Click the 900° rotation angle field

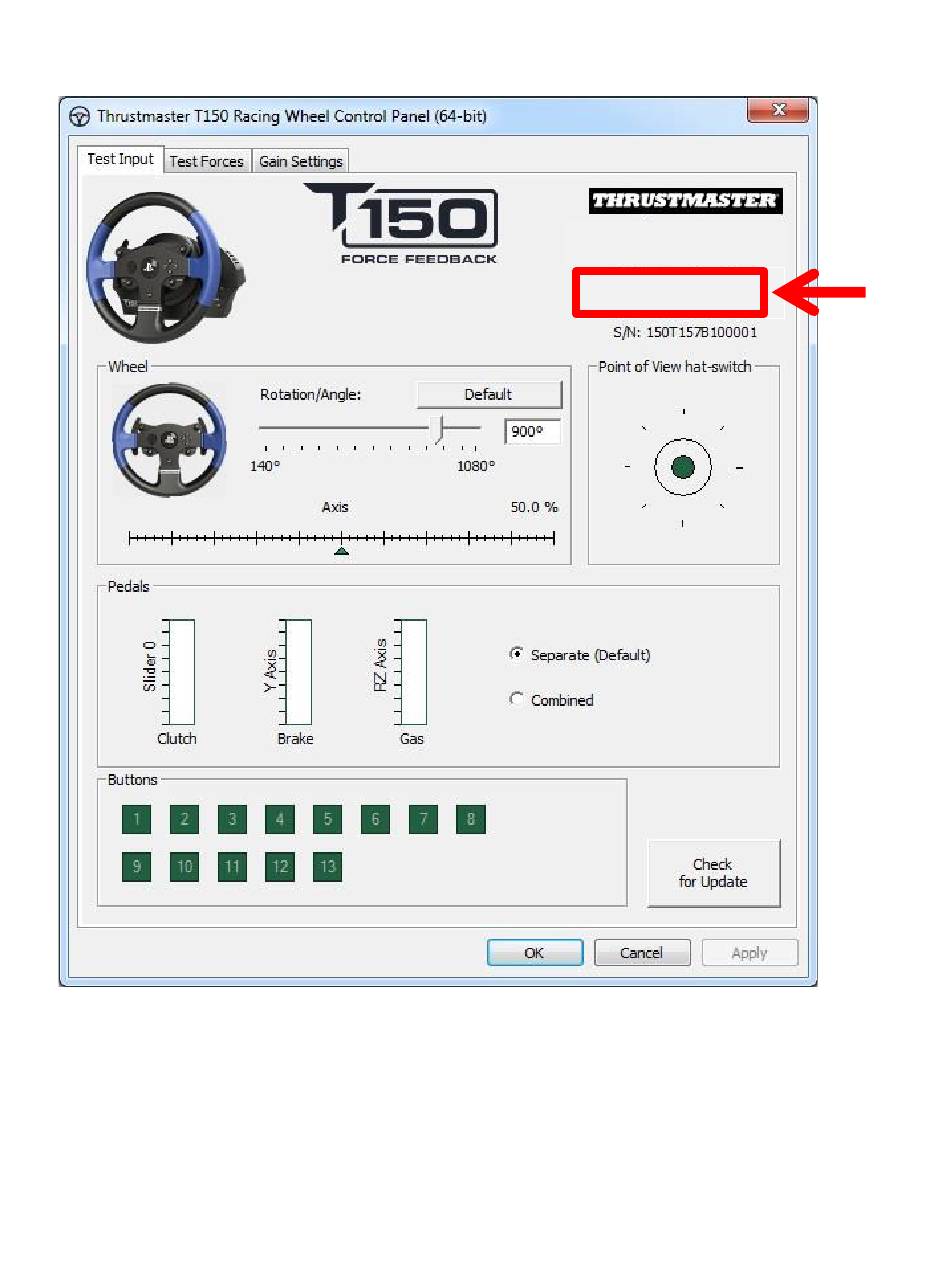pyautogui.click(x=532, y=431)
